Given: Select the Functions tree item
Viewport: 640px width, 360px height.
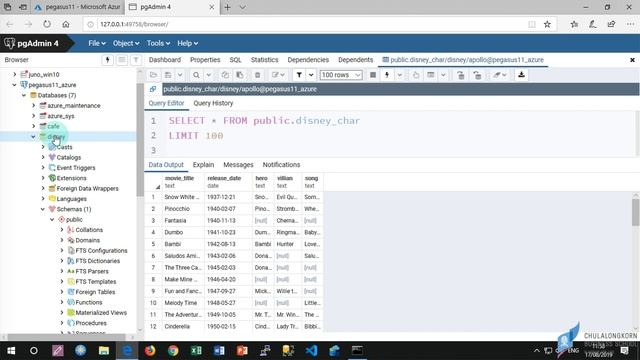Looking at the screenshot, I should click(x=89, y=302).
